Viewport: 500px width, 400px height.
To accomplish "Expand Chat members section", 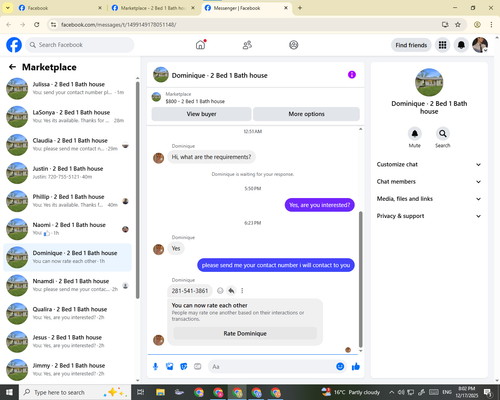I will tap(429, 182).
